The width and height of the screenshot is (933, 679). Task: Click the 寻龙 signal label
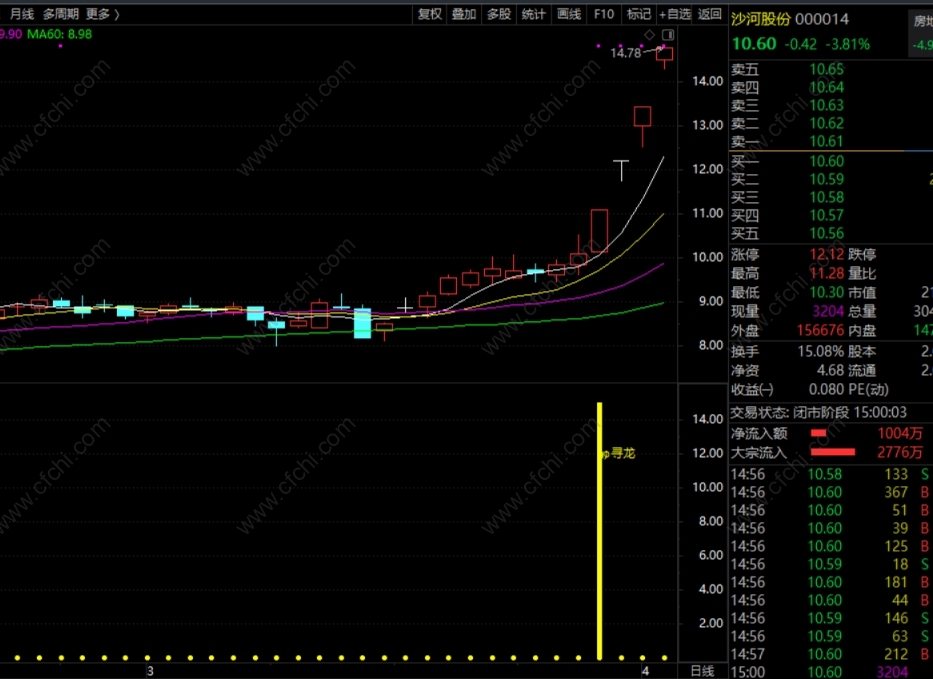click(x=622, y=453)
